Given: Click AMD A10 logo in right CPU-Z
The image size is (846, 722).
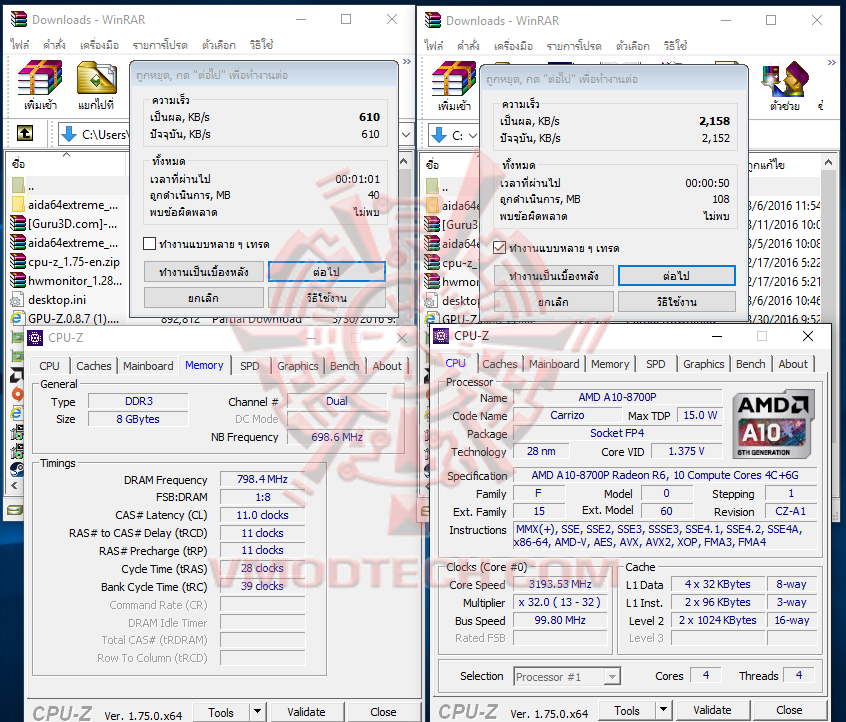Looking at the screenshot, I should tap(773, 424).
